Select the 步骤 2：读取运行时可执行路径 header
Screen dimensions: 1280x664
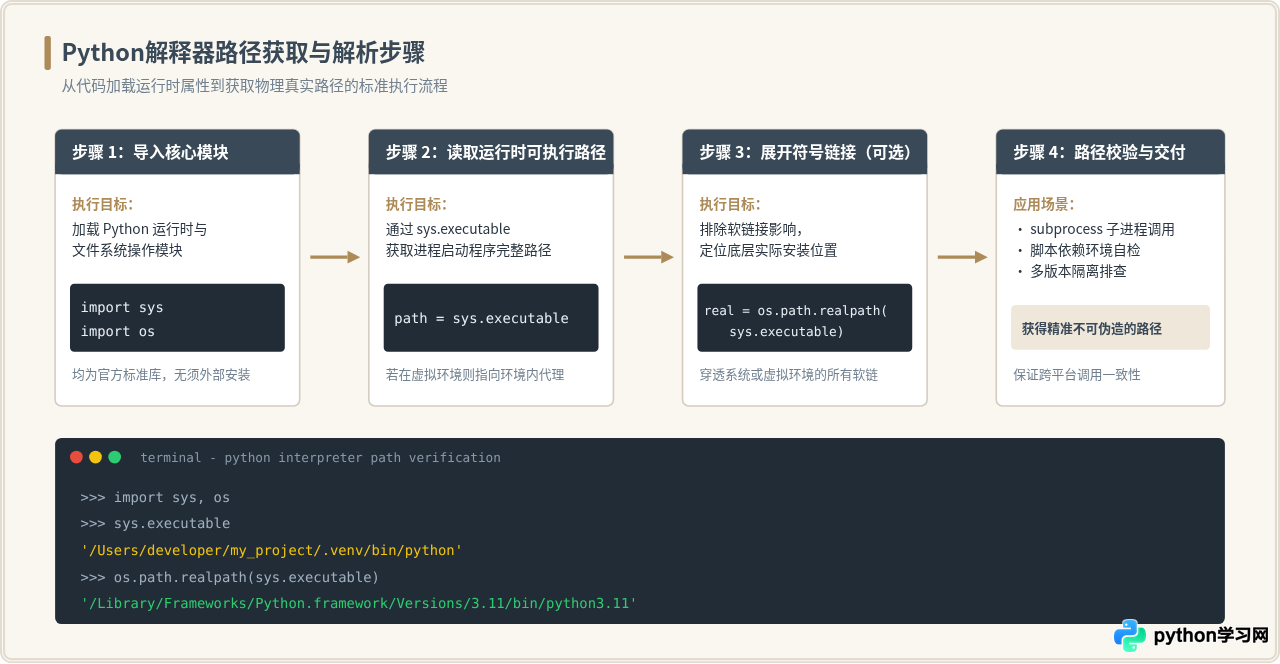point(491,152)
